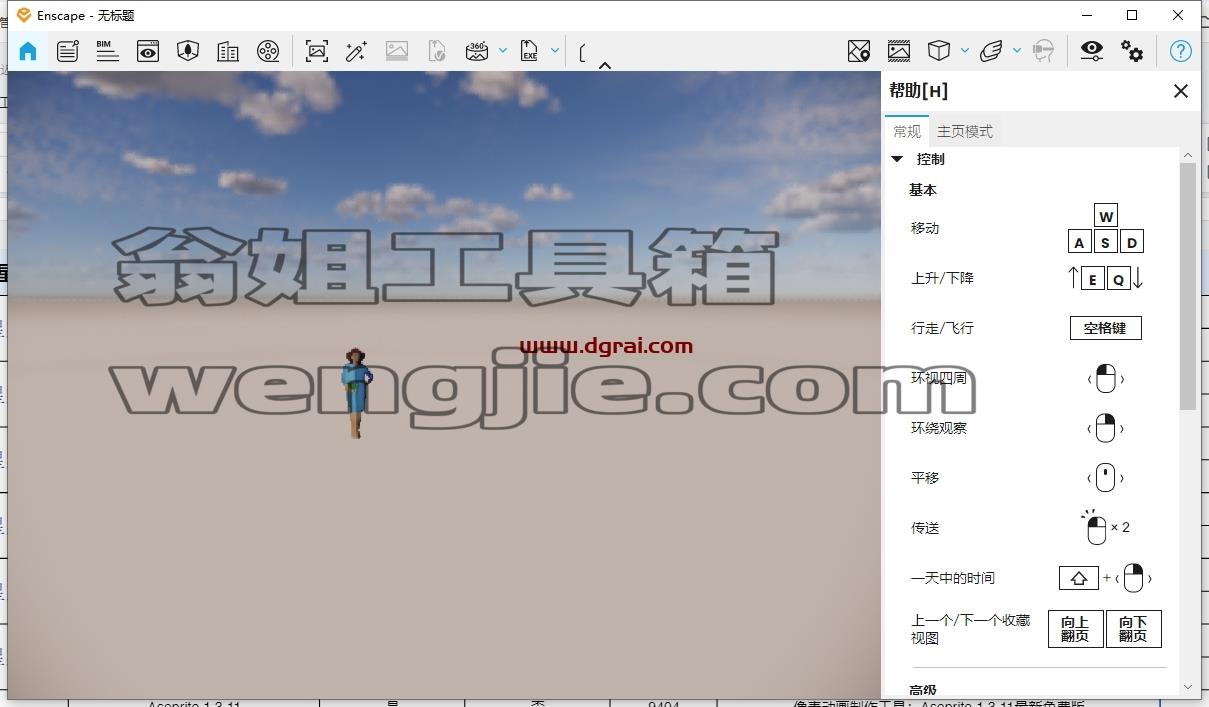Open the video editor film reel icon
Image resolution: width=1209 pixels, height=707 pixels.
tap(268, 51)
